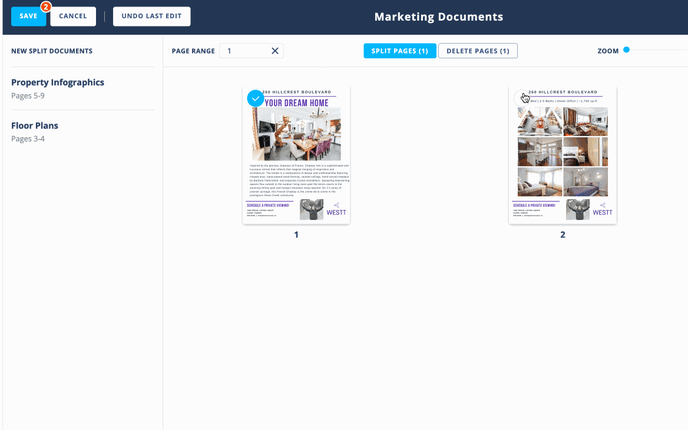The image size is (688, 430).
Task: Clear the page range with the X icon
Action: (275, 51)
